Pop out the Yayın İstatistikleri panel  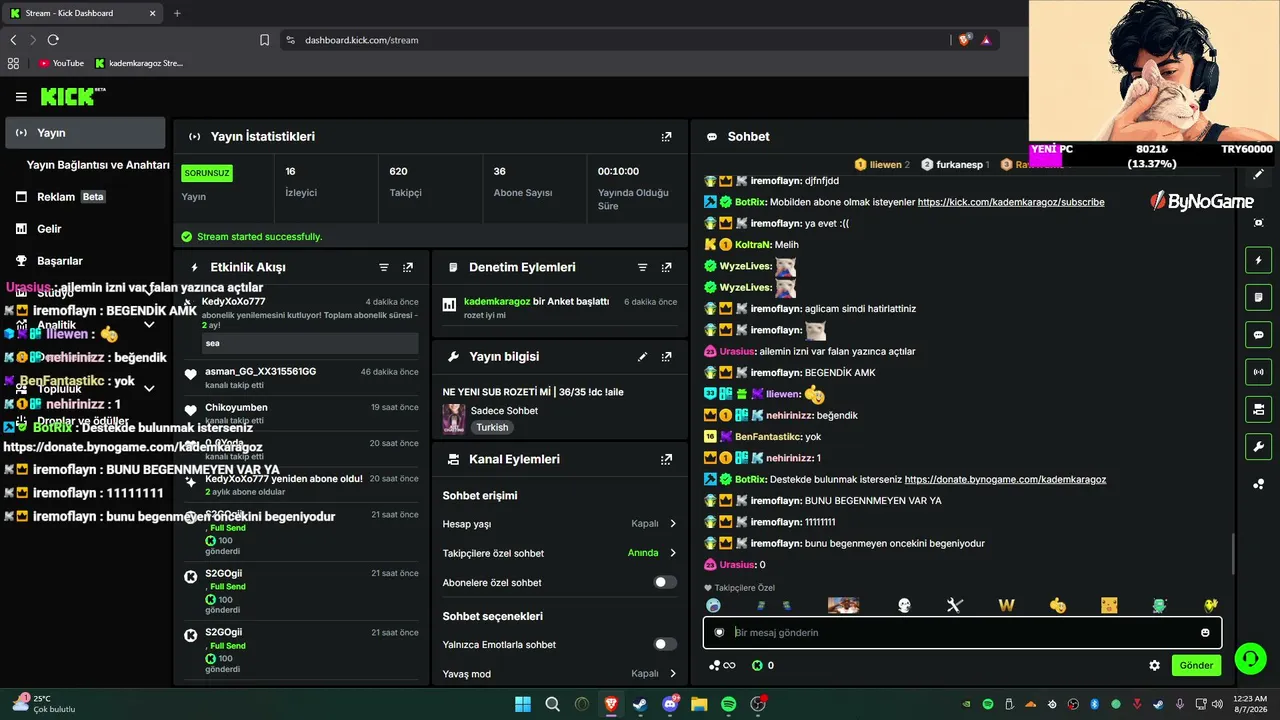click(x=667, y=137)
